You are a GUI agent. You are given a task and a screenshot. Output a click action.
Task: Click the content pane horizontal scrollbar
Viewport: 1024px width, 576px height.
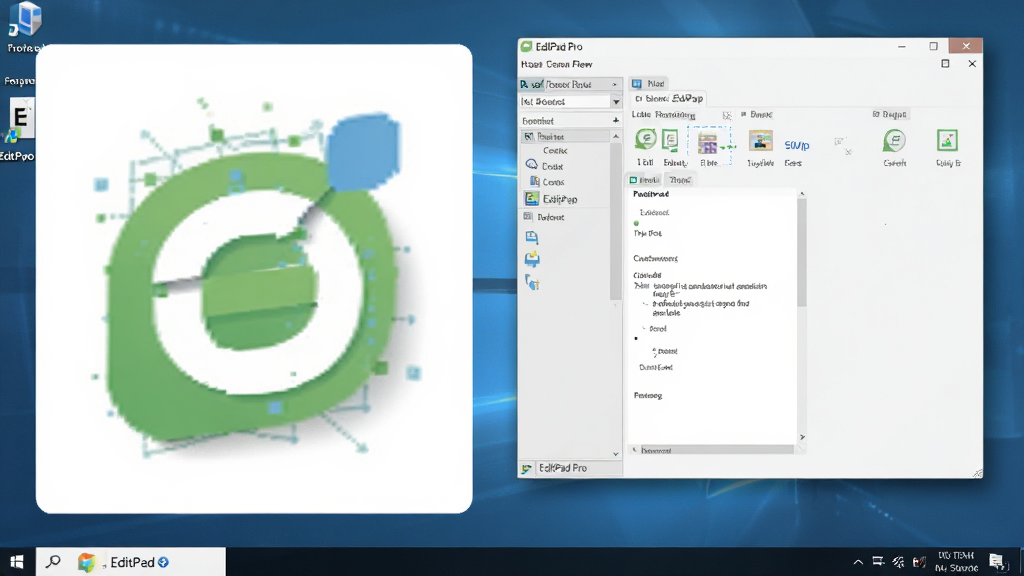click(716, 450)
